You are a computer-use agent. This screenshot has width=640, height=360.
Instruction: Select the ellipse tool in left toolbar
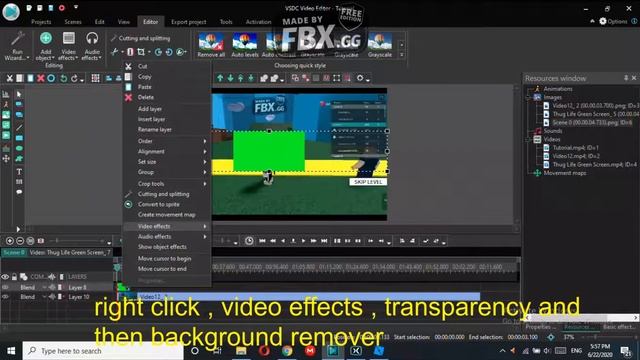click(x=19, y=148)
